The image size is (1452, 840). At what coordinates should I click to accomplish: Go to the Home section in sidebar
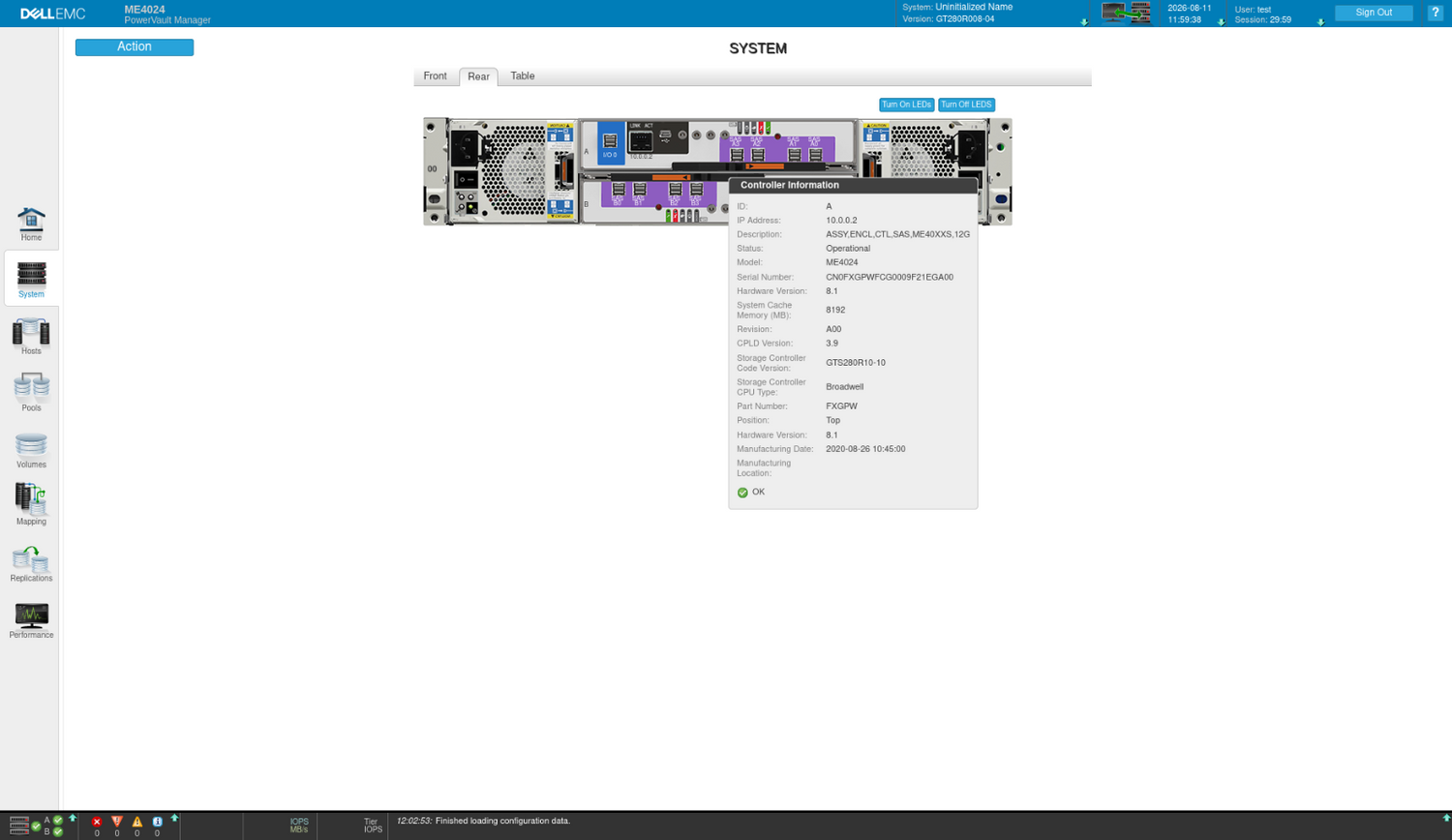click(31, 224)
